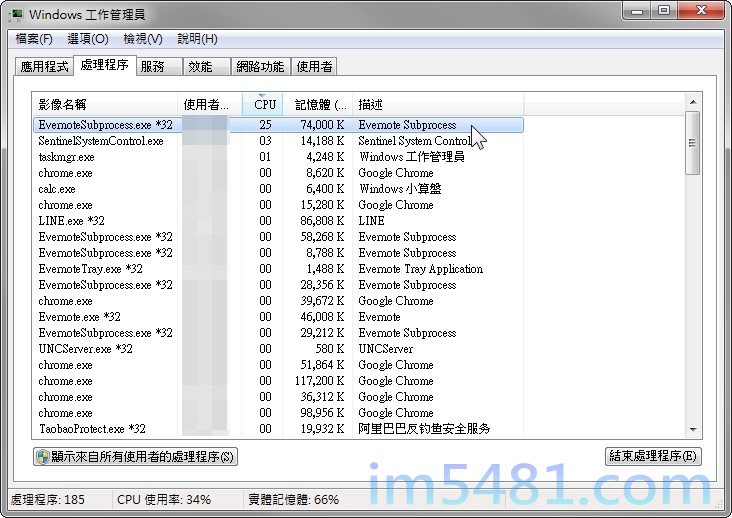Switch to the 網路功能 tab
The image size is (732, 518).
(259, 67)
